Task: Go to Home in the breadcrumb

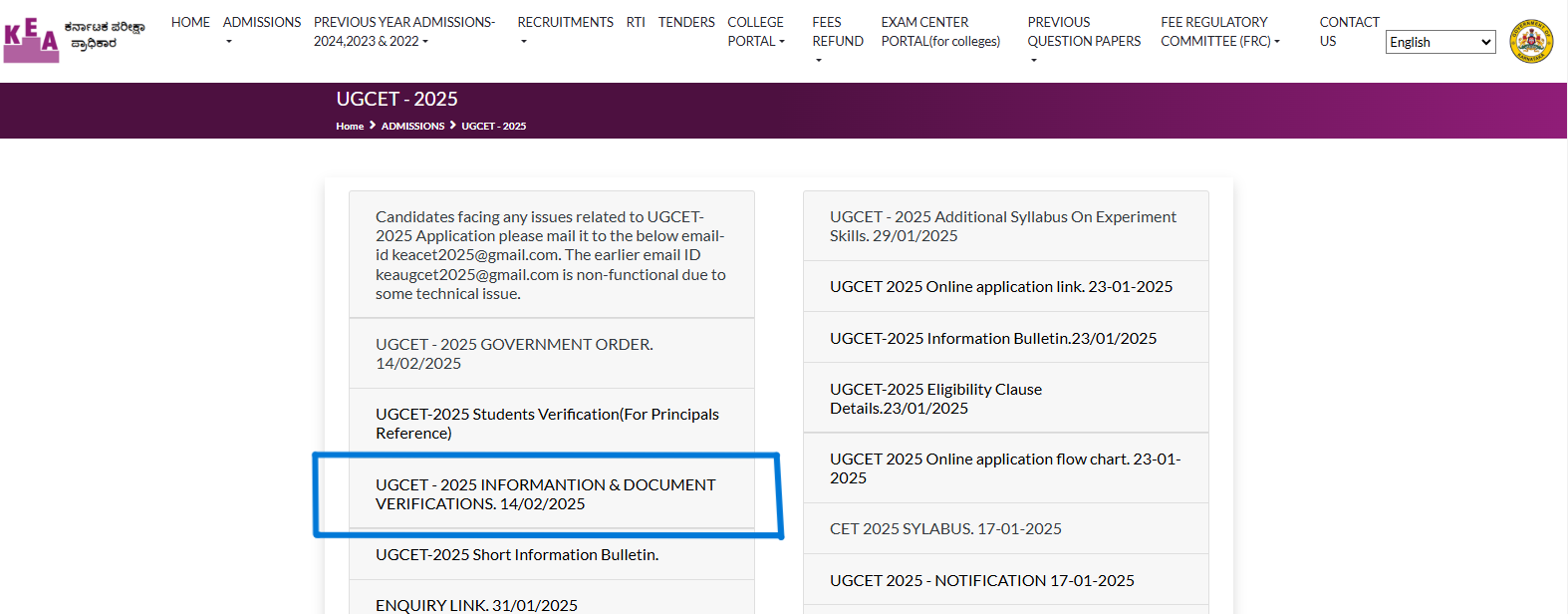Action: coord(350,126)
